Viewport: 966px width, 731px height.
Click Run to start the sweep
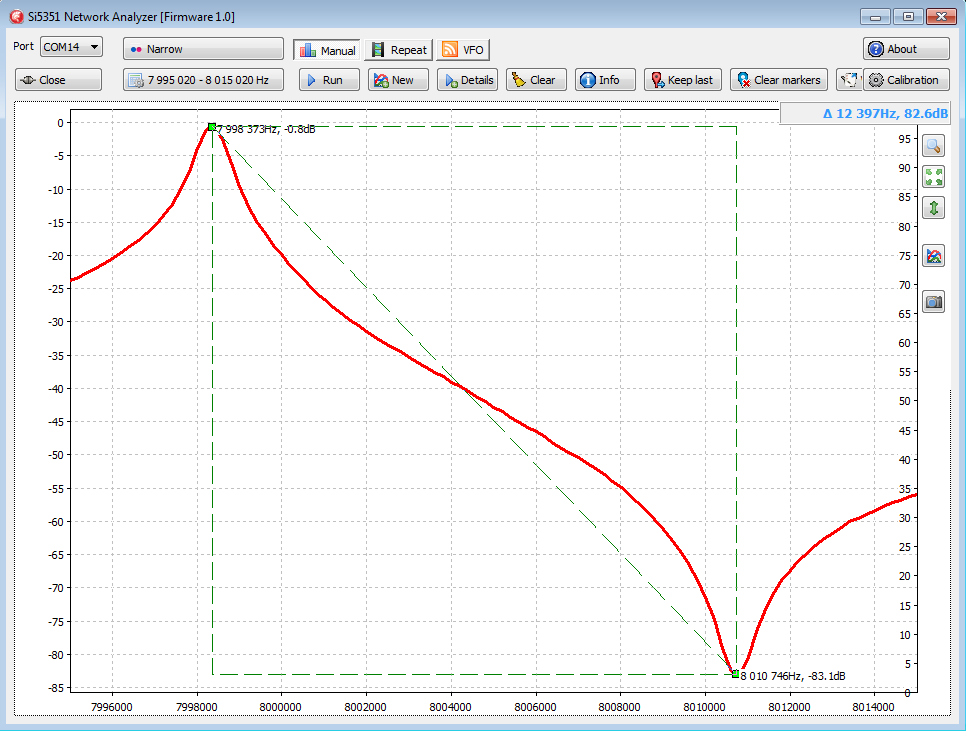pyautogui.click(x=329, y=80)
